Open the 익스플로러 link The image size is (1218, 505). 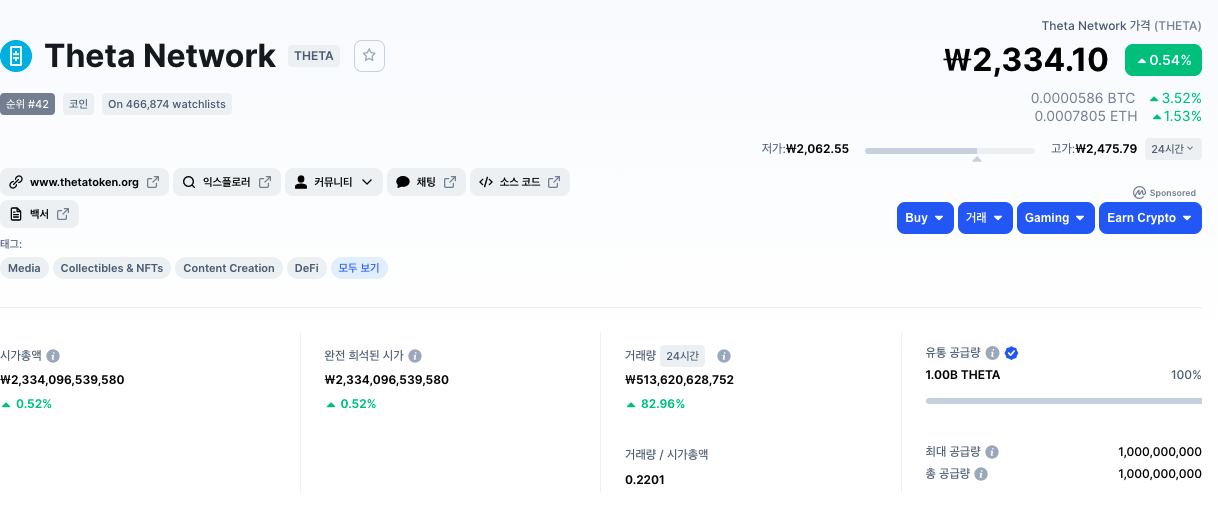pyautogui.click(x=227, y=182)
